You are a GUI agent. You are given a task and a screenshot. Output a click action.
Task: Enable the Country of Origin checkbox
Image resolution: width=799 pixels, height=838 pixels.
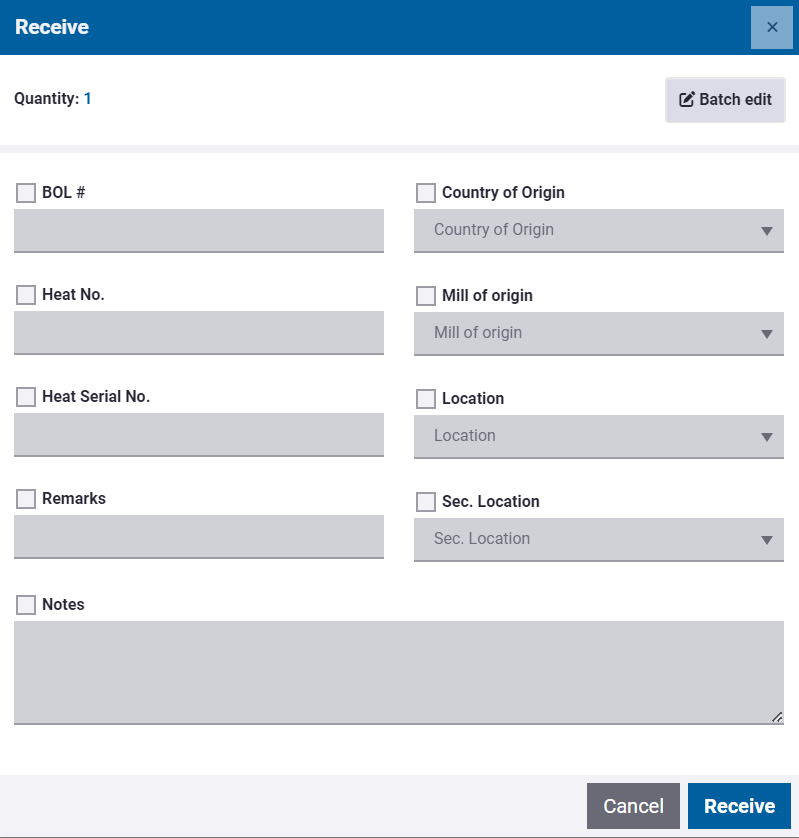[426, 193]
